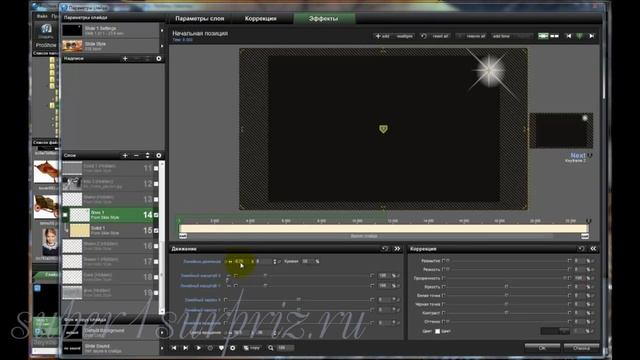Expand the Движение panel with the double arrows
Viewport: 640px width, 360px height.
coord(397,249)
